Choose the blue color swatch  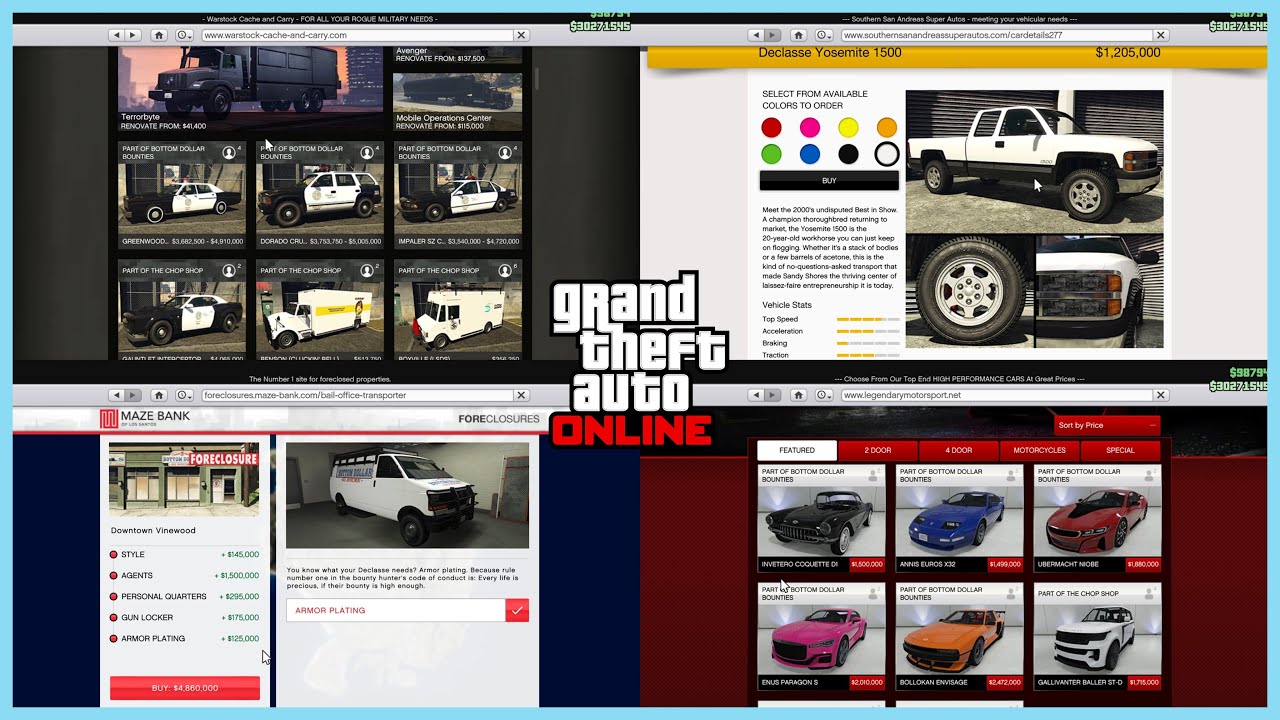[x=810, y=154]
